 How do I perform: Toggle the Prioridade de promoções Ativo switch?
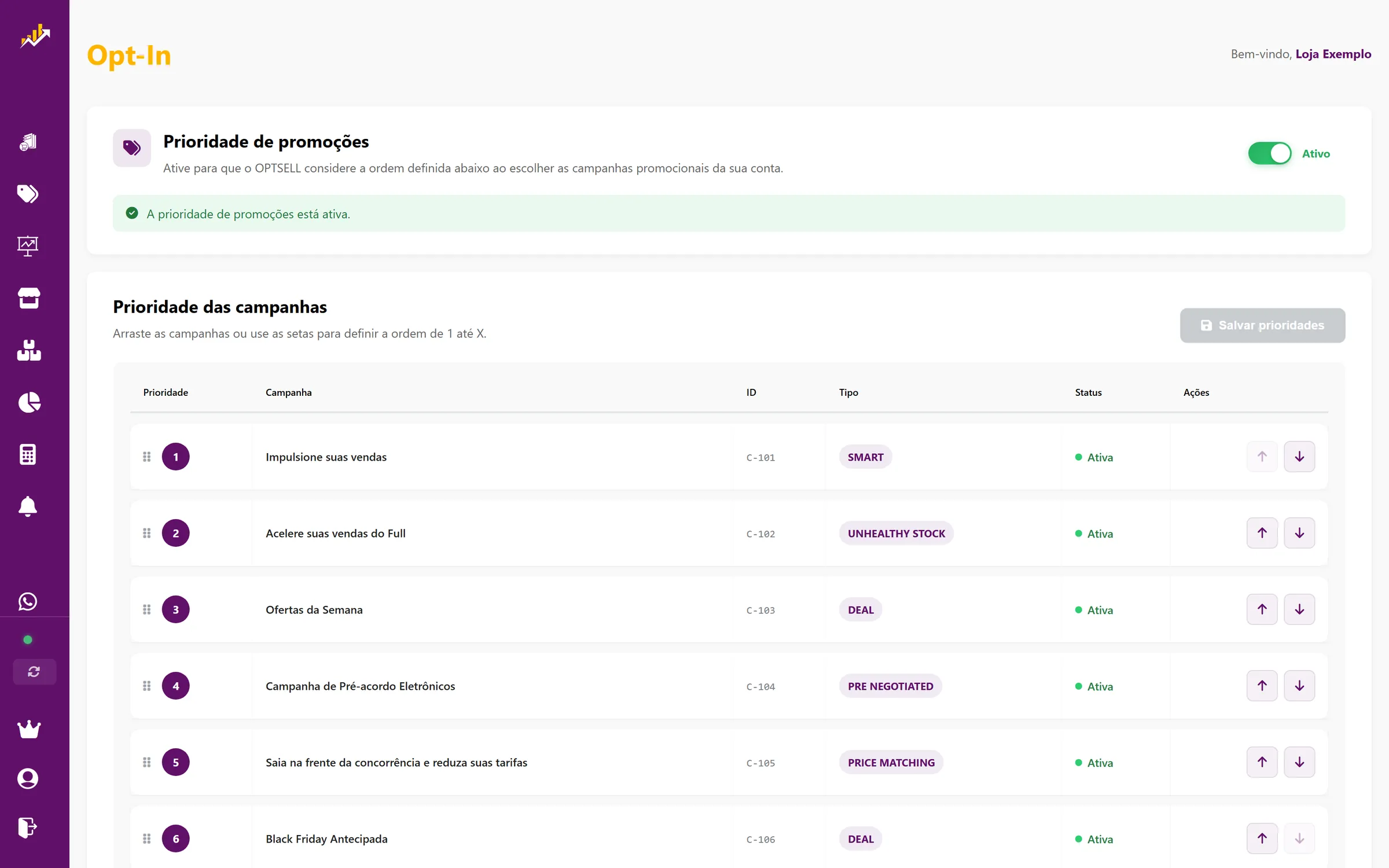[1270, 153]
